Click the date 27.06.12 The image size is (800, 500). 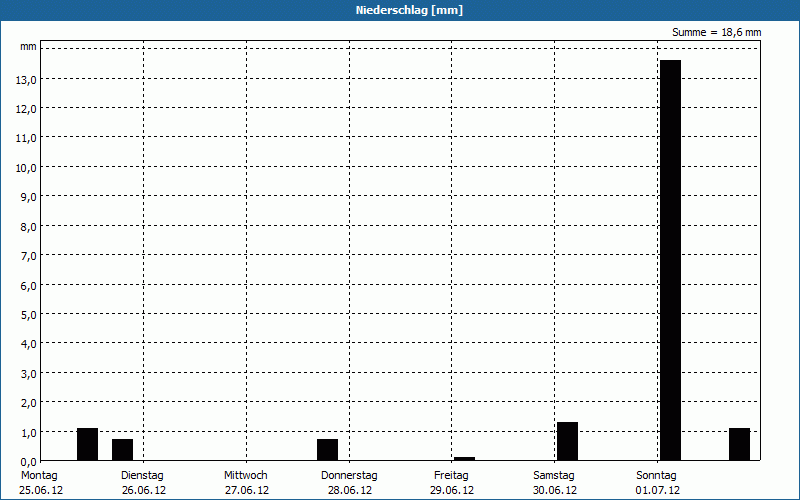click(x=247, y=490)
